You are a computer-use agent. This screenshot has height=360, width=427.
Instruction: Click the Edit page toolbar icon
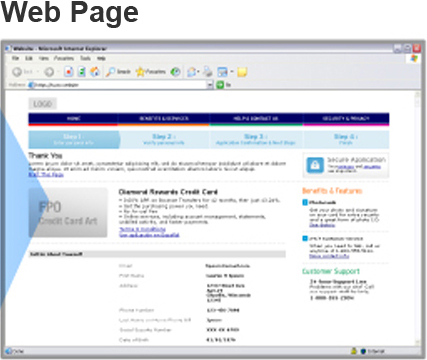point(222,72)
